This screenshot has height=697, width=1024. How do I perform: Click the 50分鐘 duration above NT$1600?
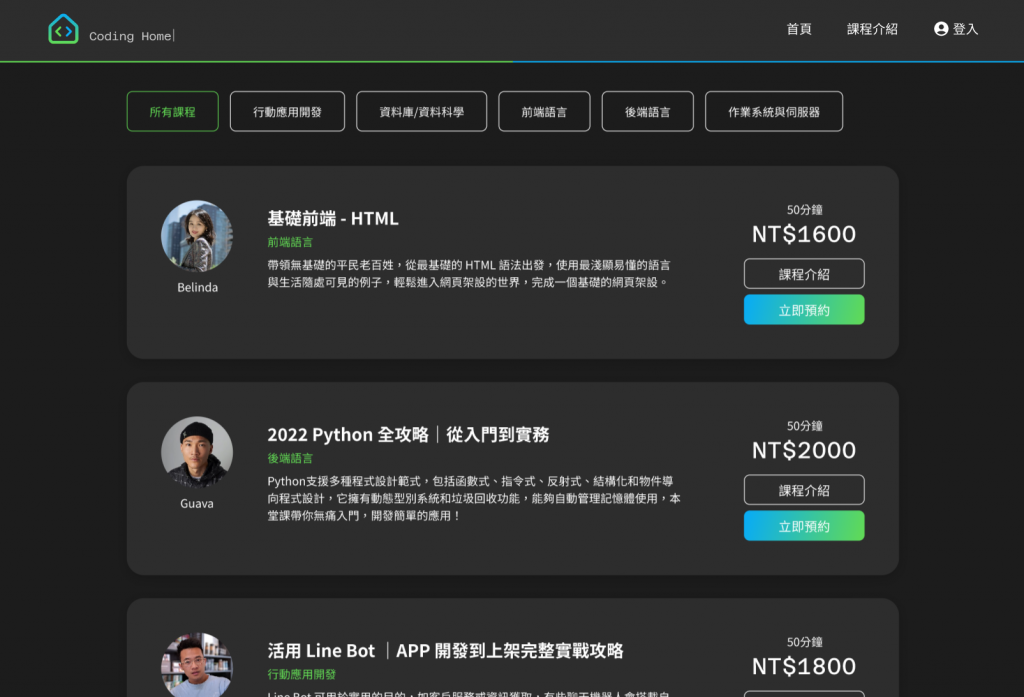(804, 210)
